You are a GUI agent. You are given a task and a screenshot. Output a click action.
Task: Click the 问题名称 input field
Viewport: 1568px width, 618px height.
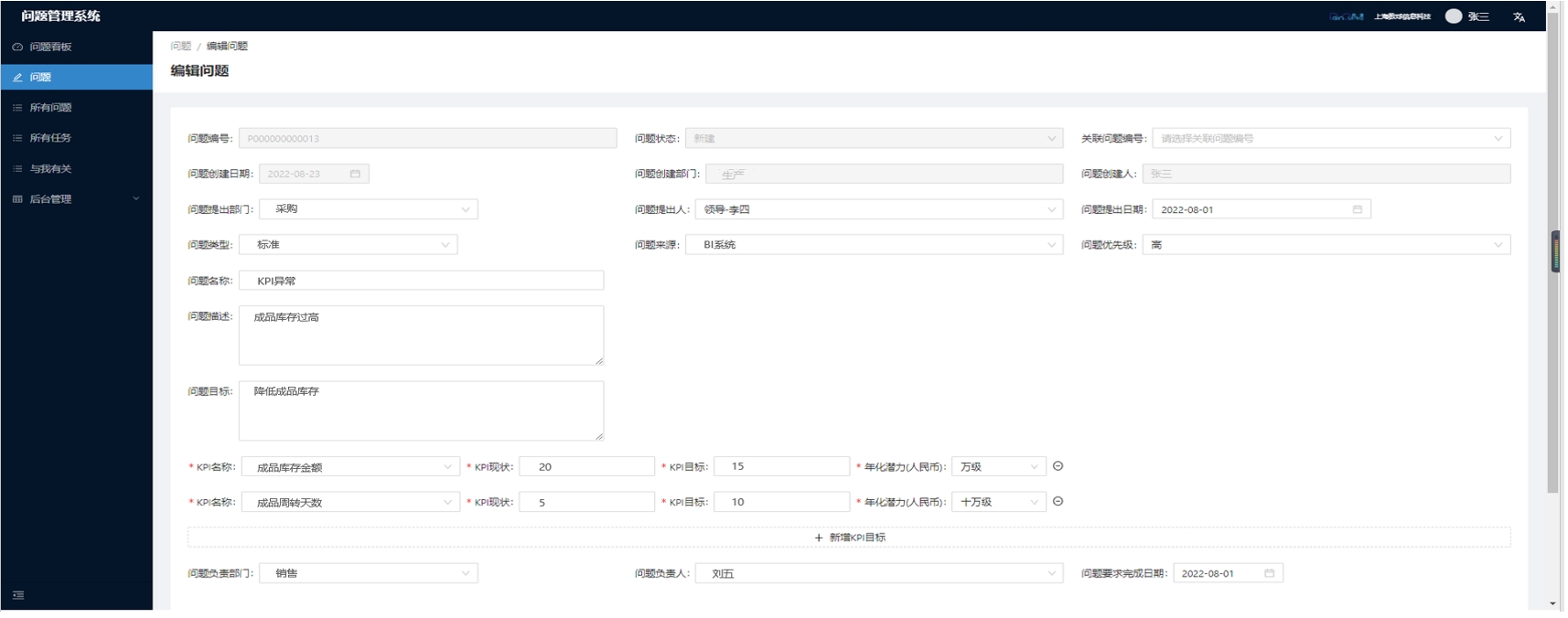point(421,281)
